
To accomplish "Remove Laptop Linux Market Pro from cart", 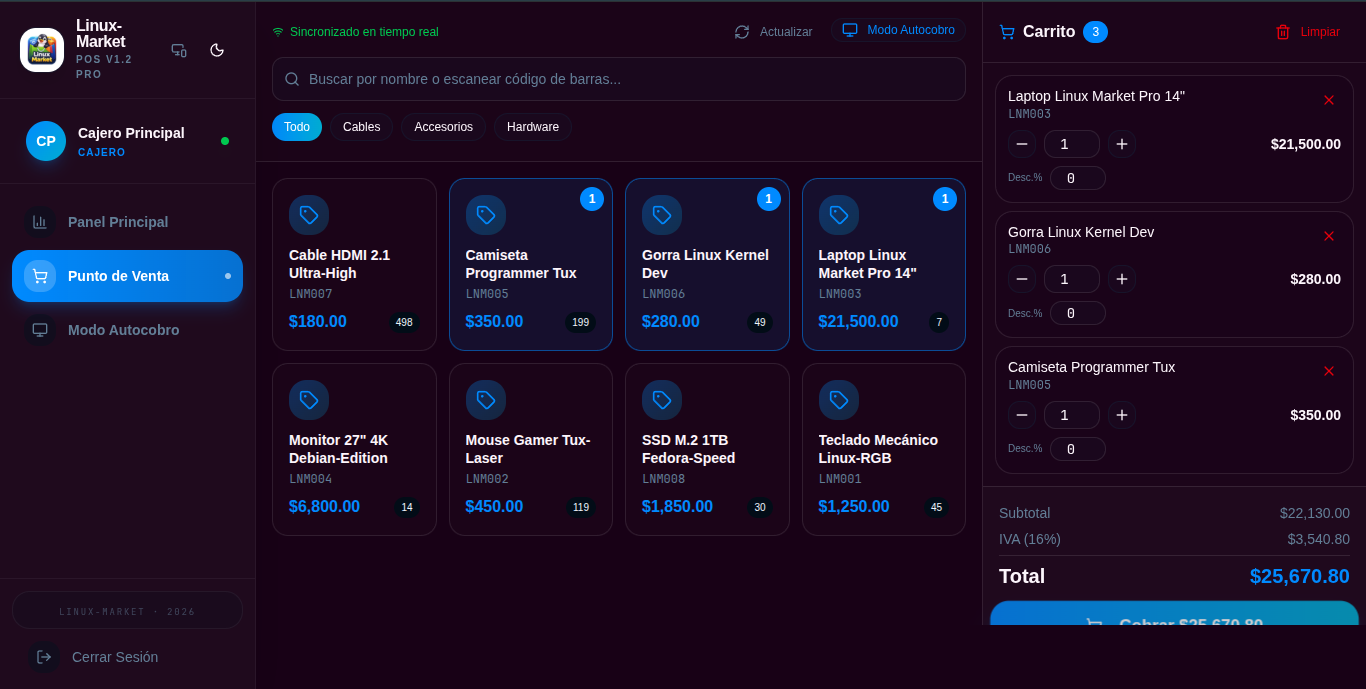I will click(x=1329, y=100).
